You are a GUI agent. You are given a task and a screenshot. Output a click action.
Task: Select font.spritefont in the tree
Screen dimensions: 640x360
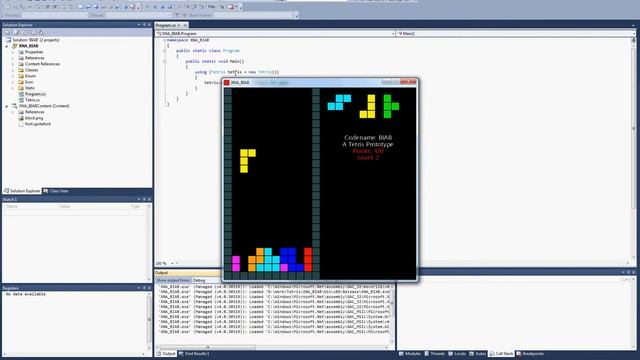tap(38, 124)
